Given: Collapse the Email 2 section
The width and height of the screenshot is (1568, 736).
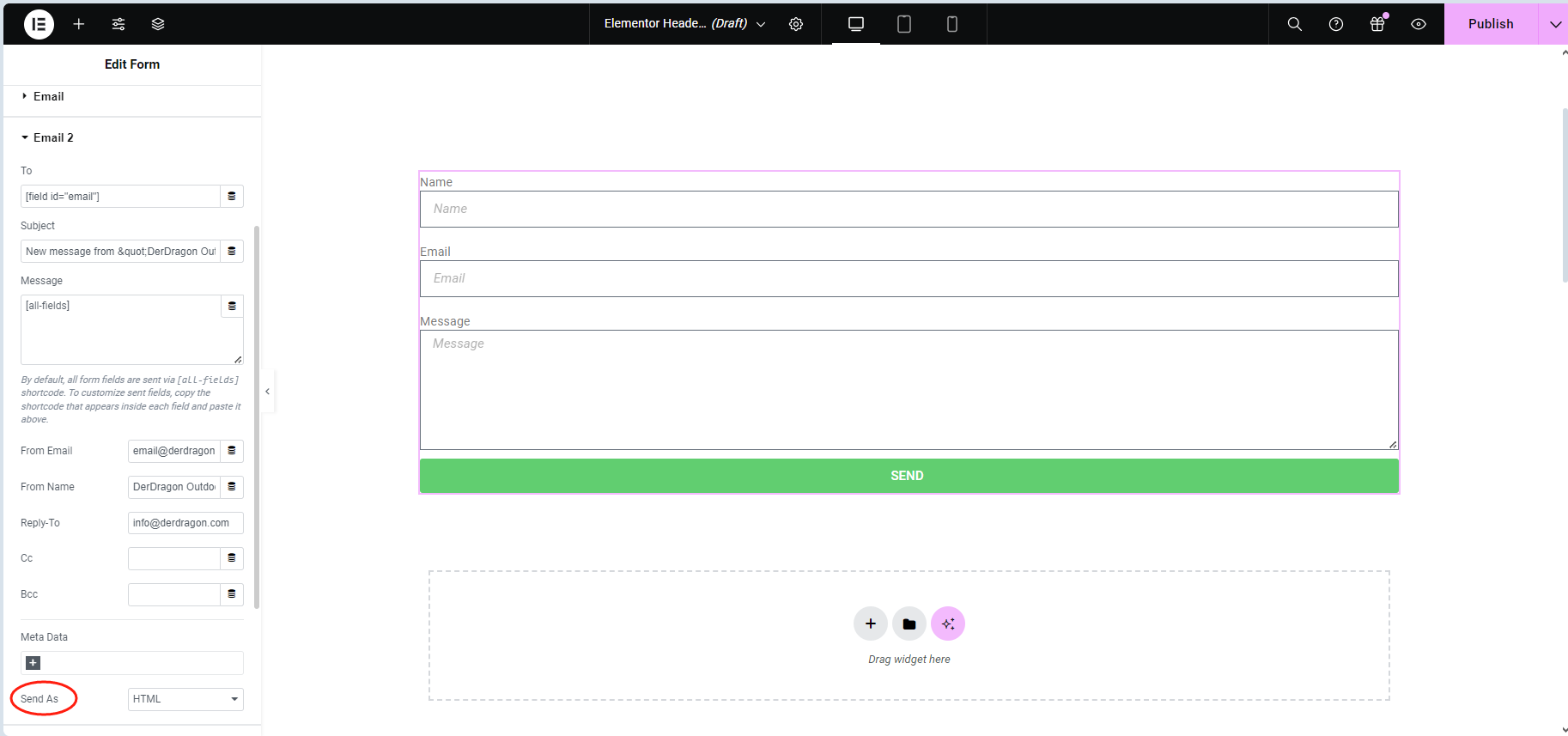Looking at the screenshot, I should pos(52,137).
